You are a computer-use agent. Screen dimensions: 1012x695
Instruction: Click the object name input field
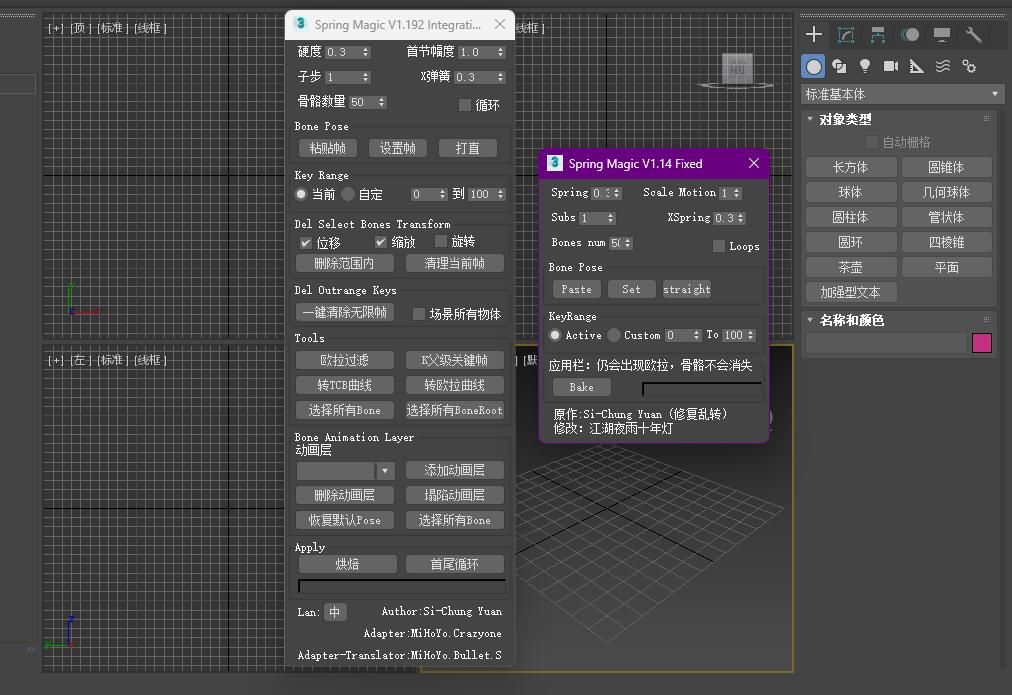[x=887, y=343]
